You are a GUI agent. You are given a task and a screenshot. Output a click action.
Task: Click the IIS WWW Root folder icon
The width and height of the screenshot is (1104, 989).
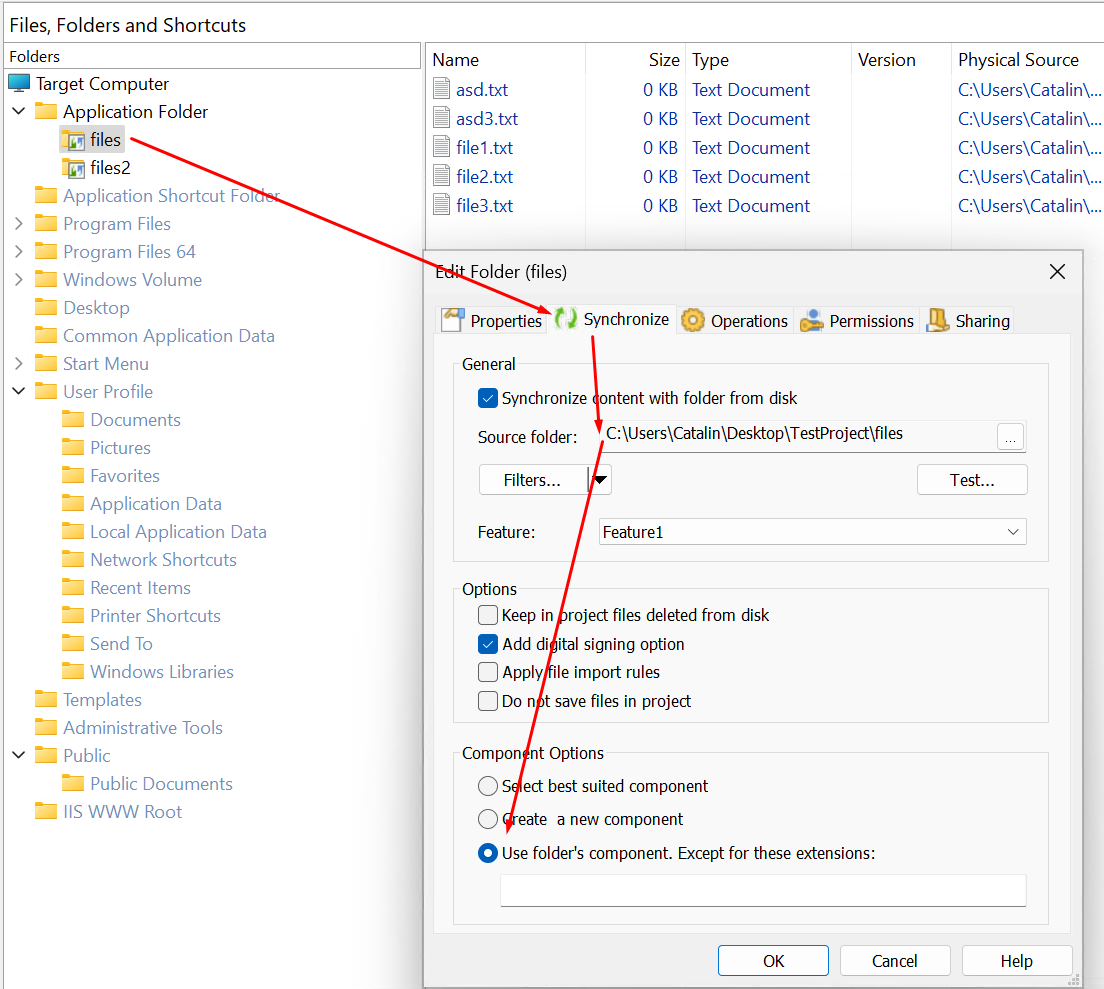[x=46, y=812]
